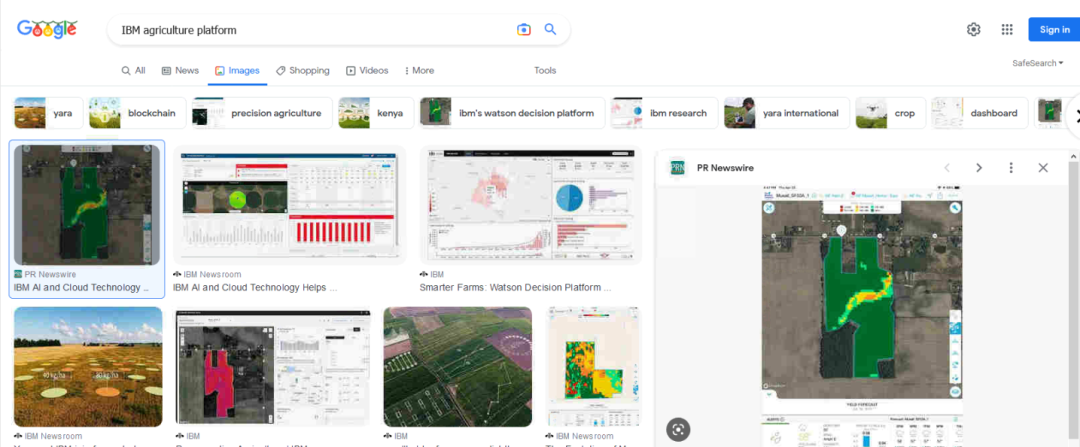Open three-dot options in preview panel
This screenshot has width=1080, height=447.
1011,168
